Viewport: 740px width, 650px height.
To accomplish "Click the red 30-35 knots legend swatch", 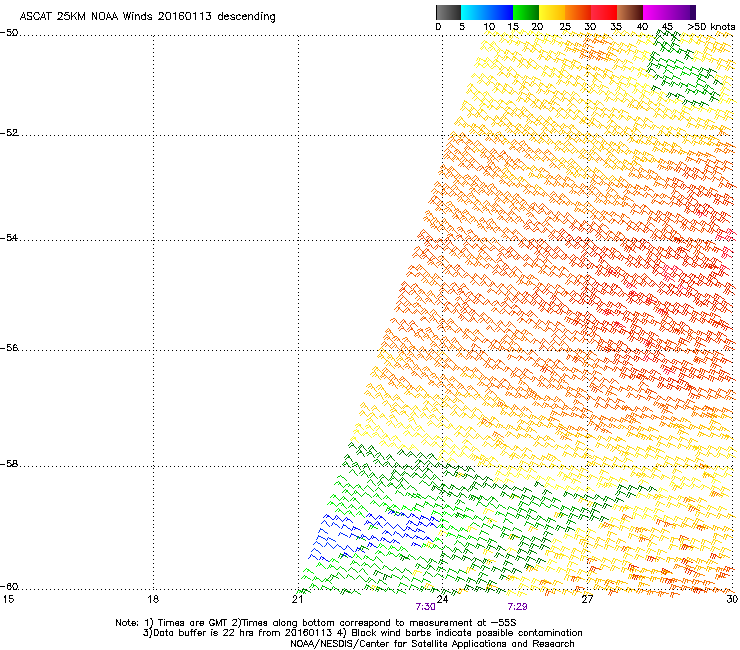I will point(604,12).
